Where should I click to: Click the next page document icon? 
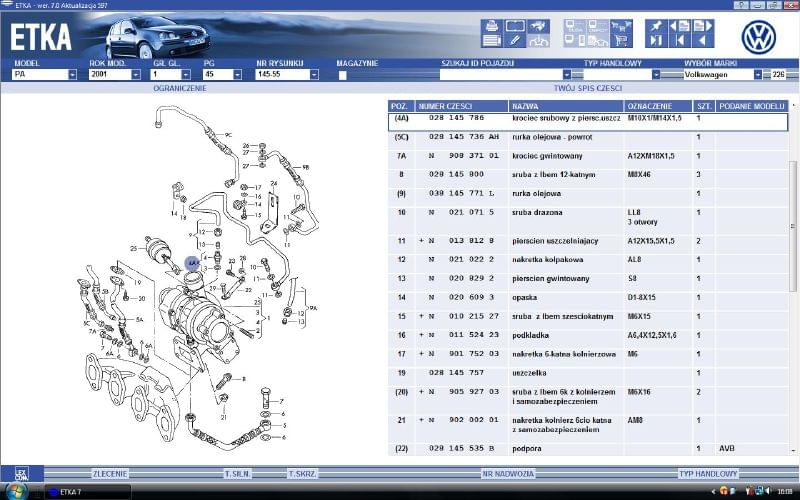(x=703, y=26)
